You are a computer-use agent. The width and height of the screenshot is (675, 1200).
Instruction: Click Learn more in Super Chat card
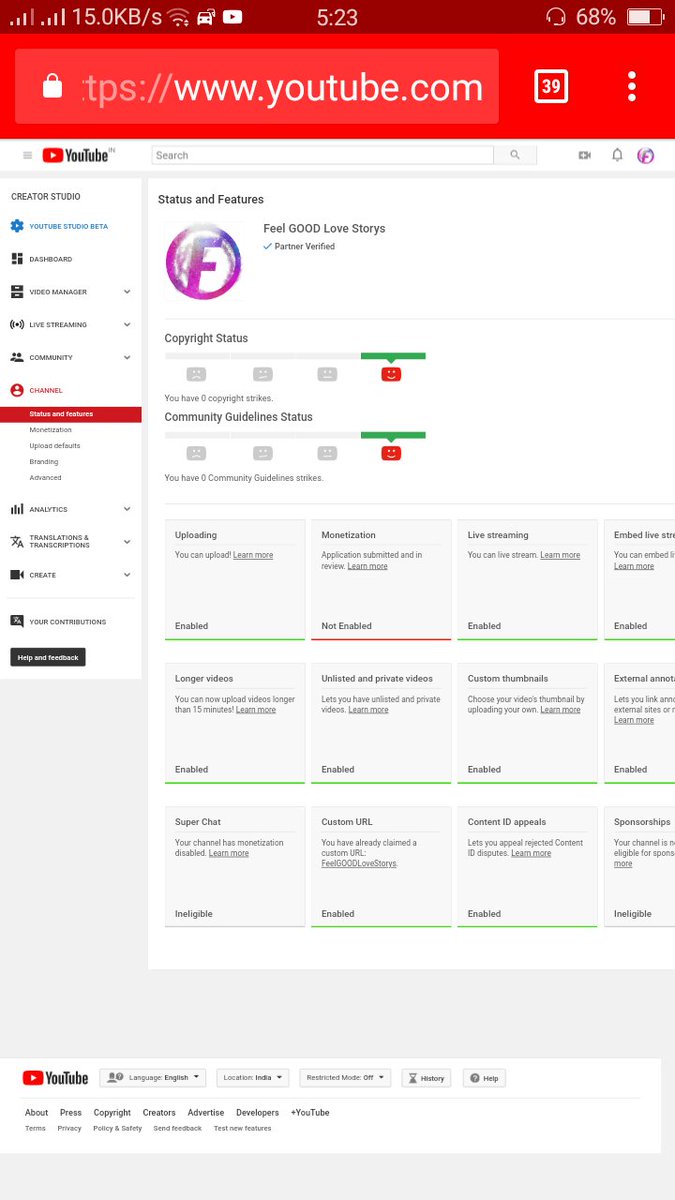pos(229,853)
